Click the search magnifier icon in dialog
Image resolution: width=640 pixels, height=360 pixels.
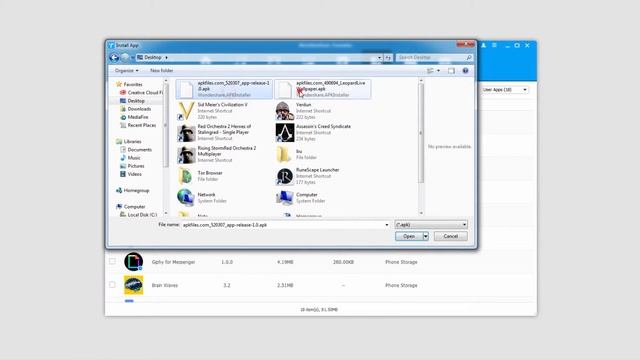(x=469, y=58)
